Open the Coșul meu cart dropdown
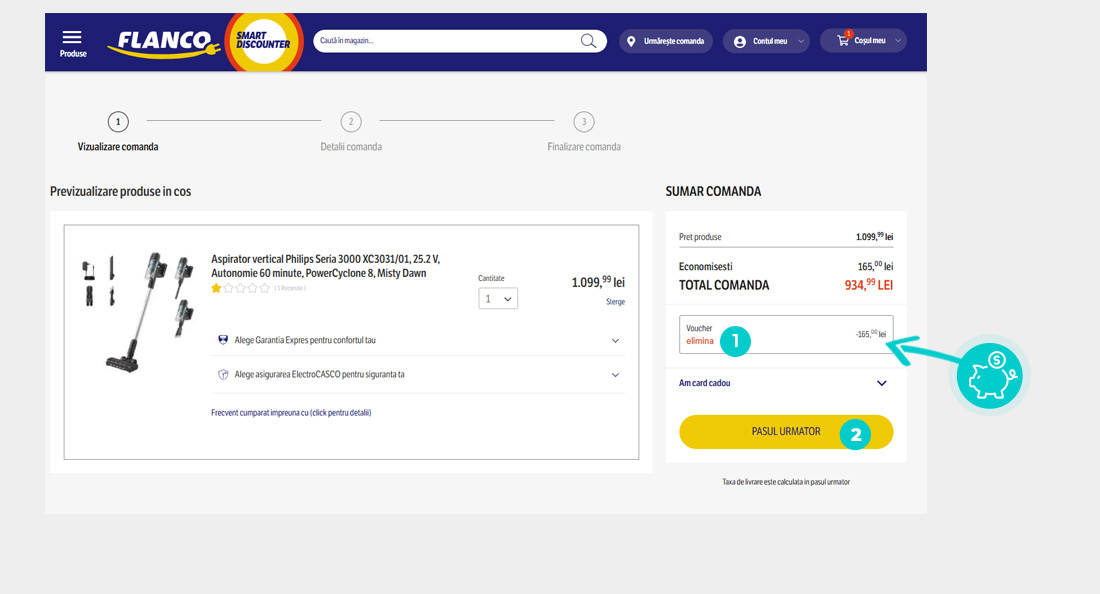The width and height of the screenshot is (1100, 594). tap(863, 41)
